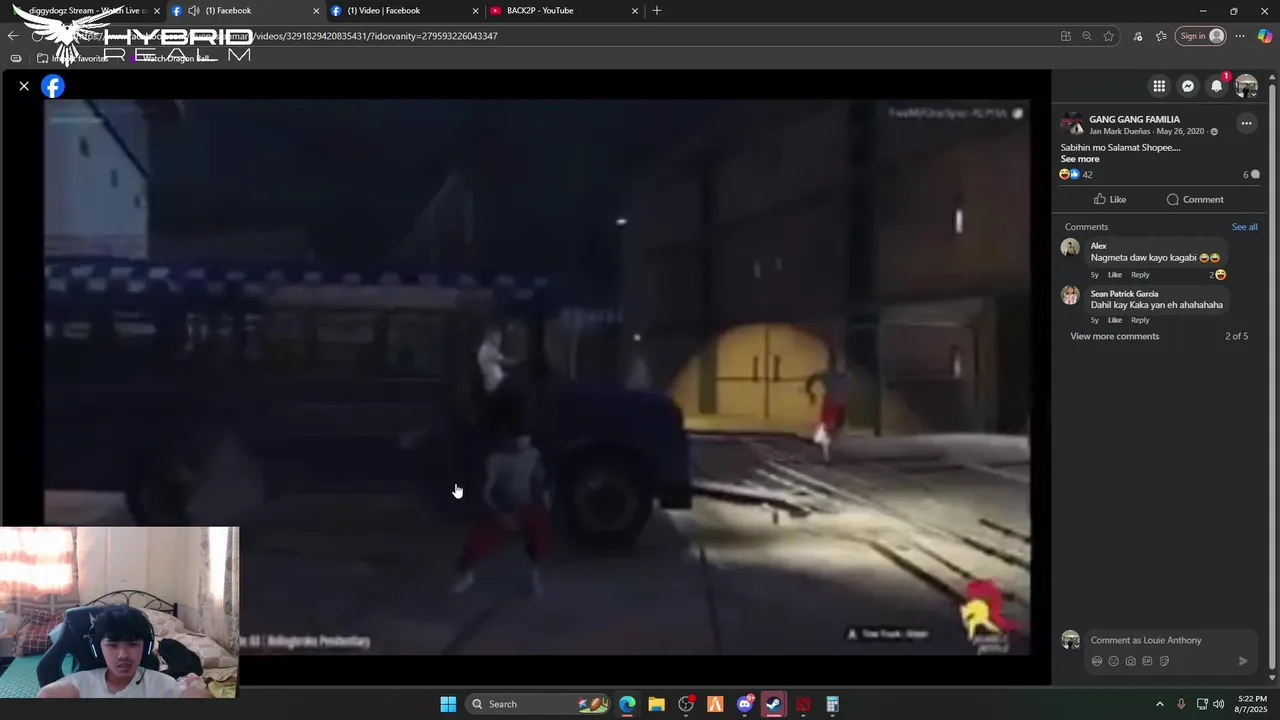Open the May 26, 2020 post date
This screenshot has height=720, width=1280.
click(1180, 131)
